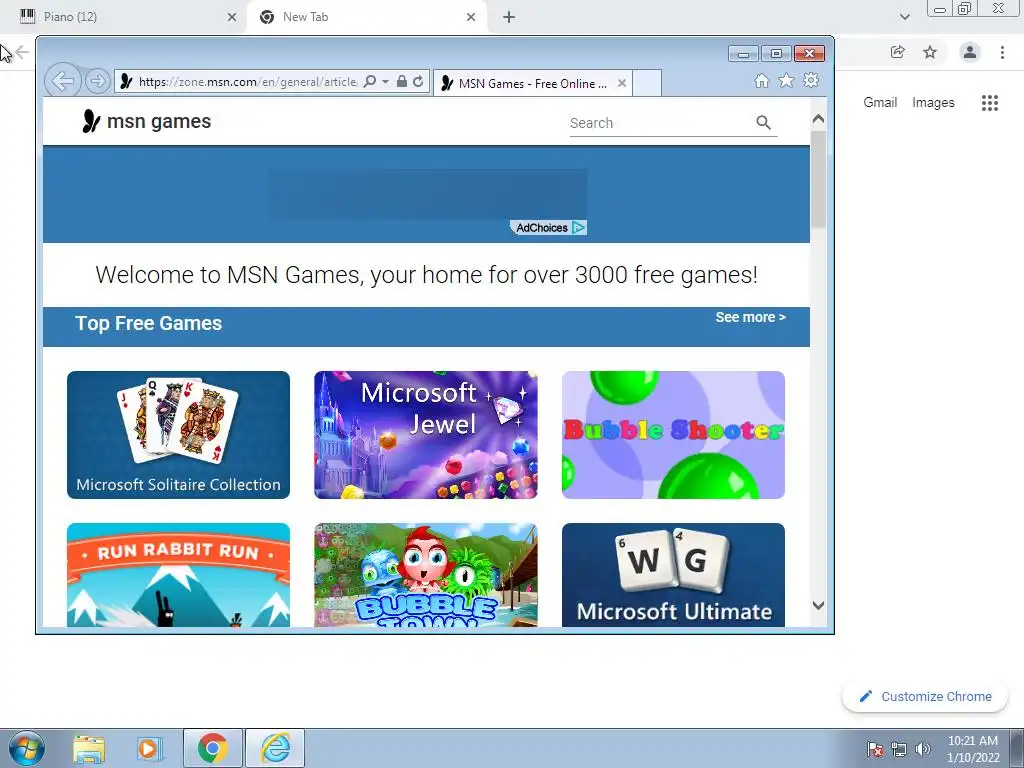Click the Internet Explorer back arrow button
The width and height of the screenshot is (1024, 768).
tap(63, 82)
